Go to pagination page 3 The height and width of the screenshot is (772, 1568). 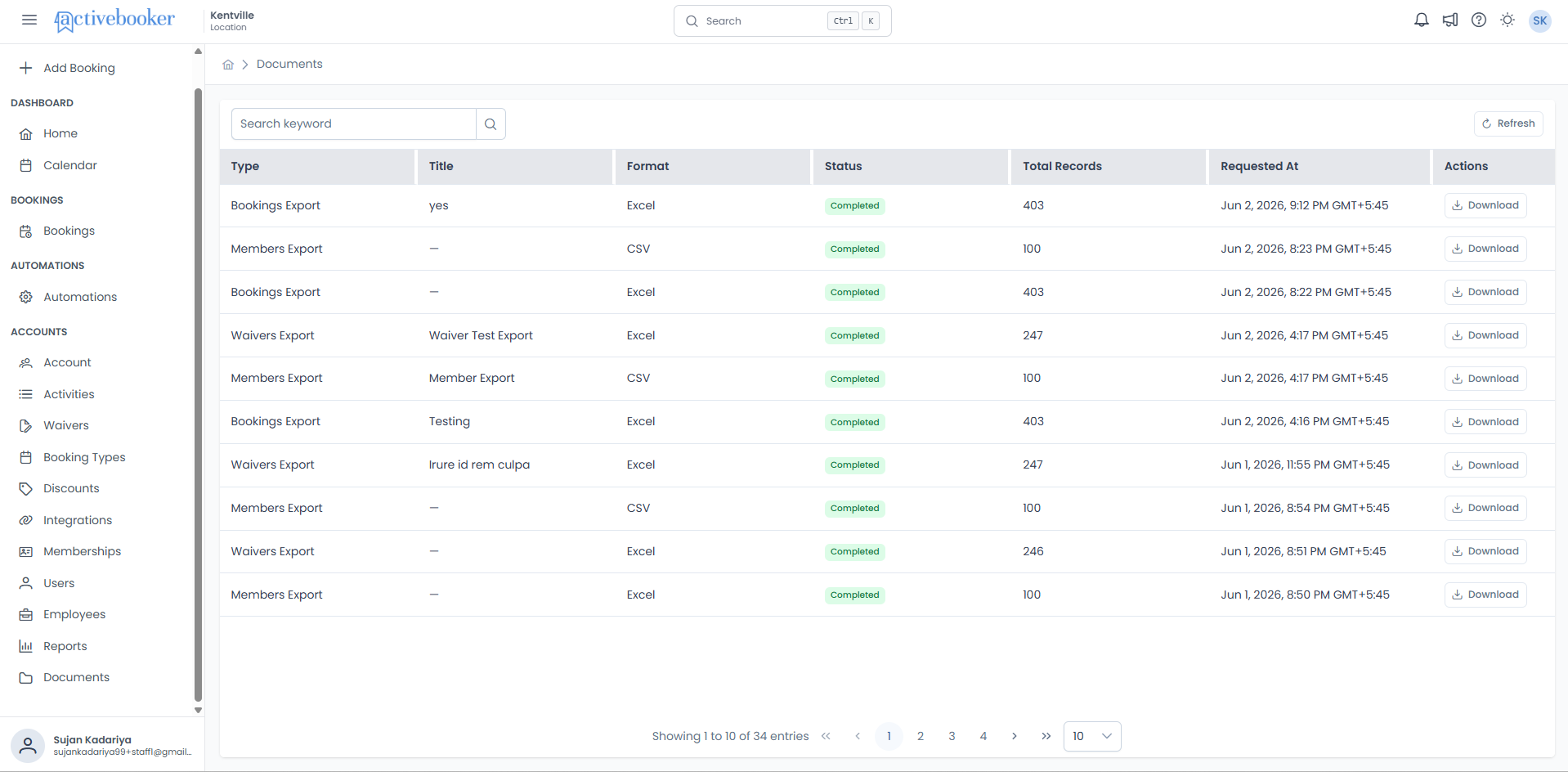pyautogui.click(x=952, y=736)
